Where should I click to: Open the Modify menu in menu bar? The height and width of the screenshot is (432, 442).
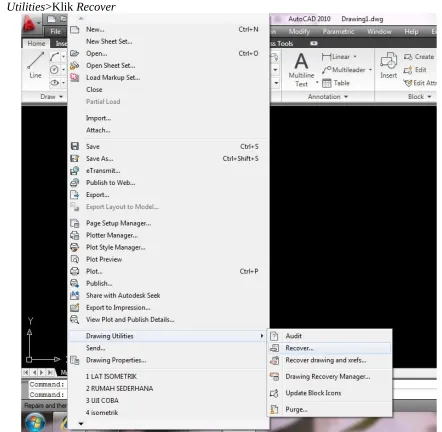(x=299, y=32)
